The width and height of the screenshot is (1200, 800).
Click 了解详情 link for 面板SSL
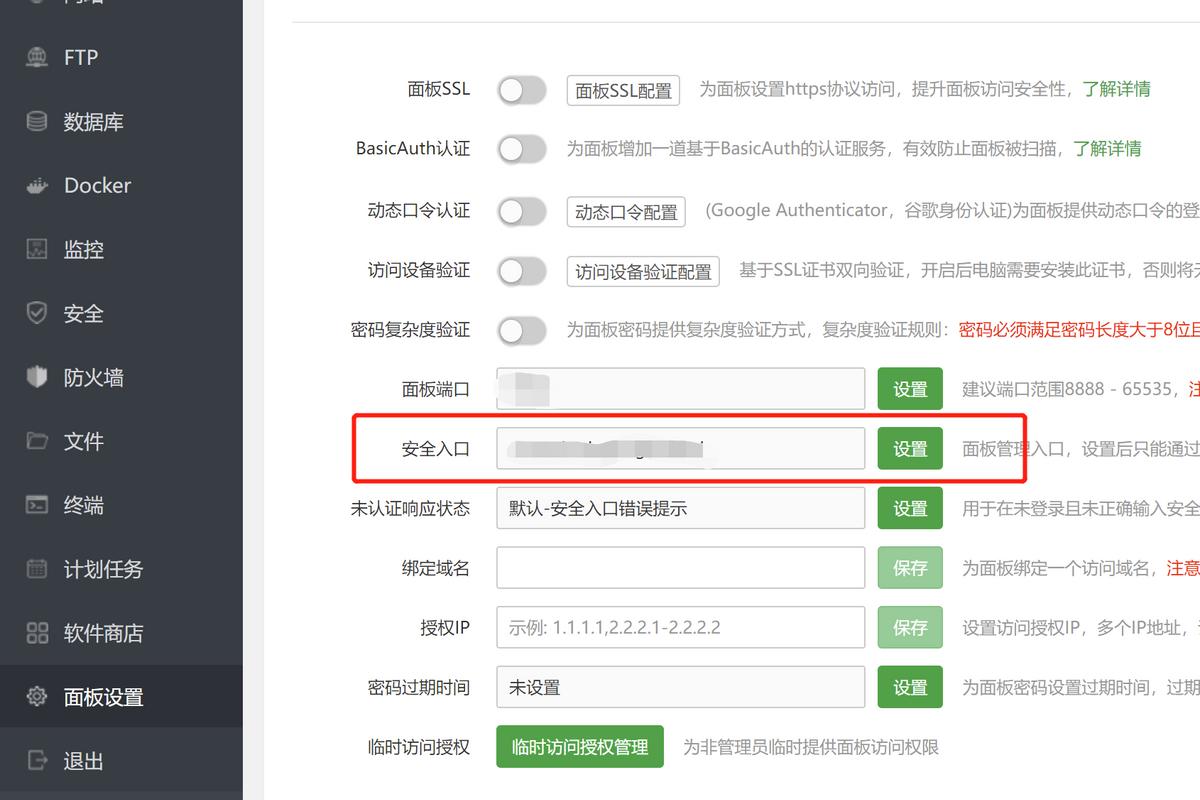(x=1116, y=89)
